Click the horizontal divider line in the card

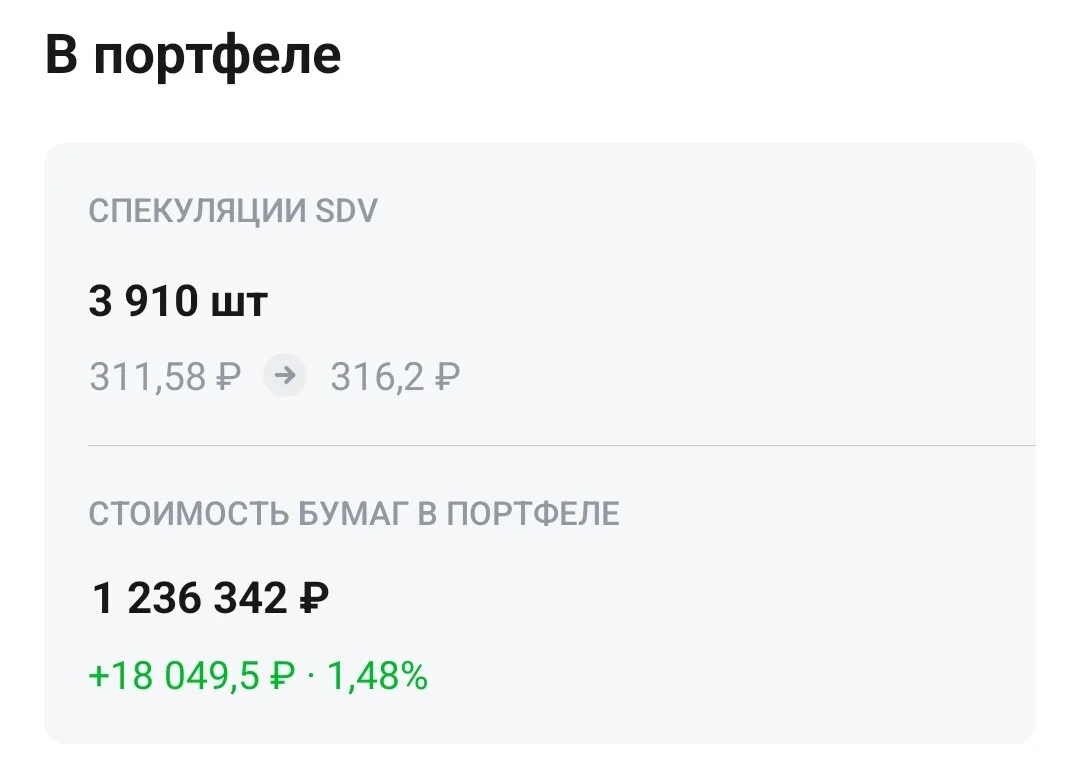561,446
